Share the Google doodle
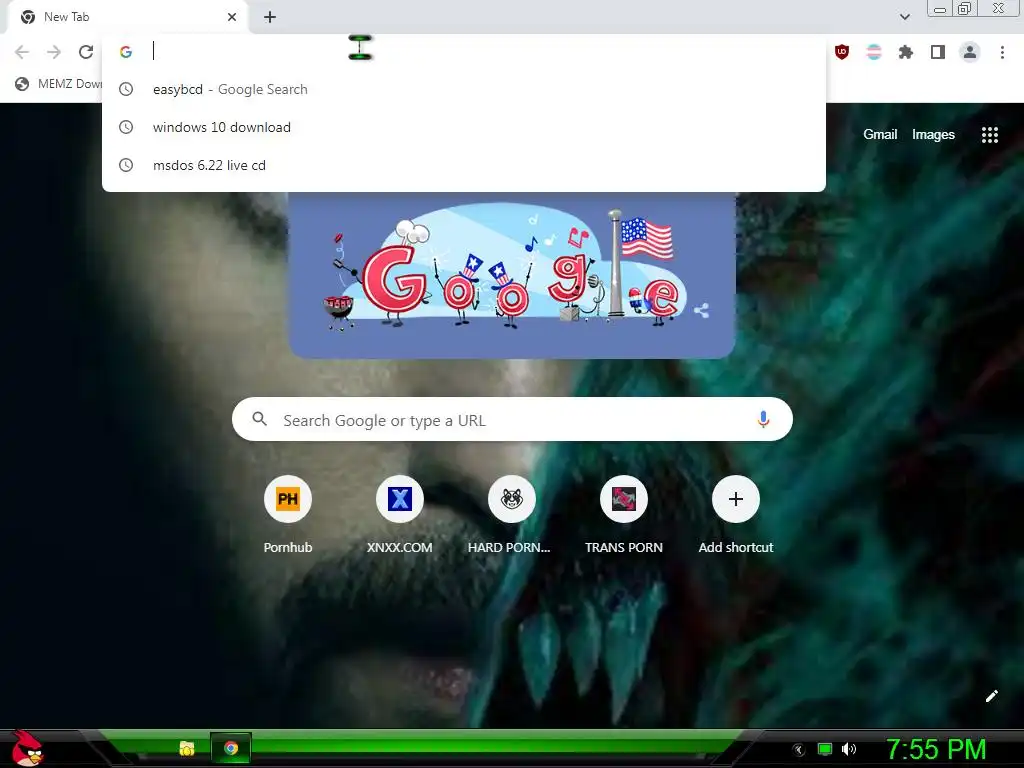 tap(701, 310)
